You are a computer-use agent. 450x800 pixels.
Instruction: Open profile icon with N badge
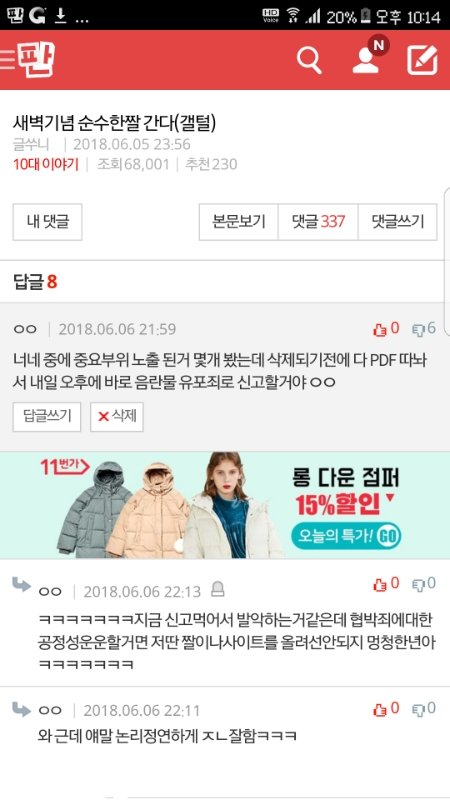tap(368, 57)
